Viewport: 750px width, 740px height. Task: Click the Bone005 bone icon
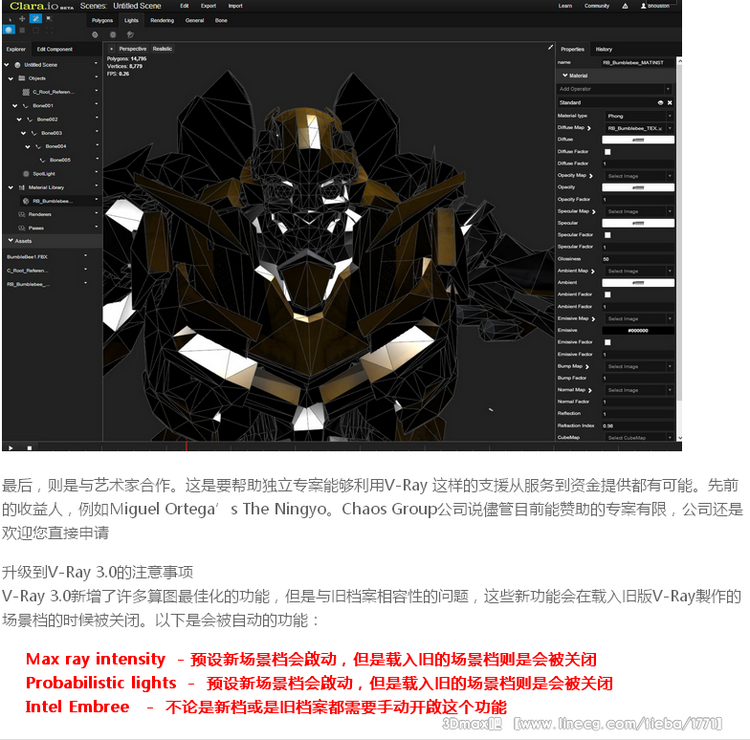(x=43, y=160)
